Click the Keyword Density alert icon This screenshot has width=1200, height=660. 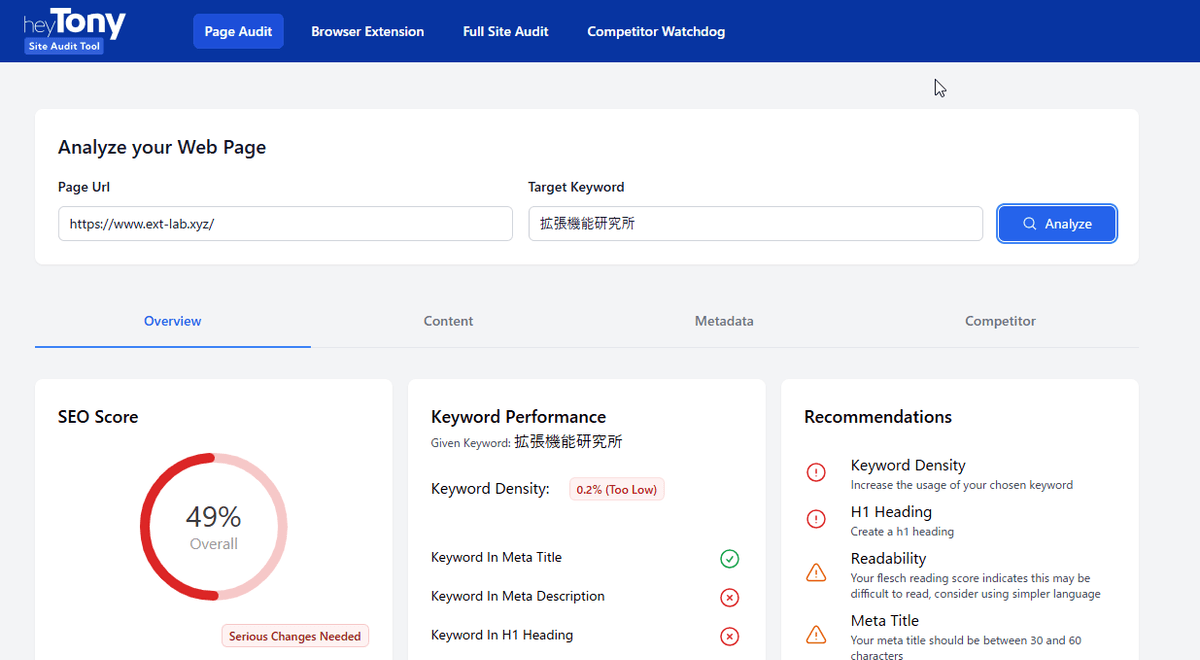tap(816, 473)
